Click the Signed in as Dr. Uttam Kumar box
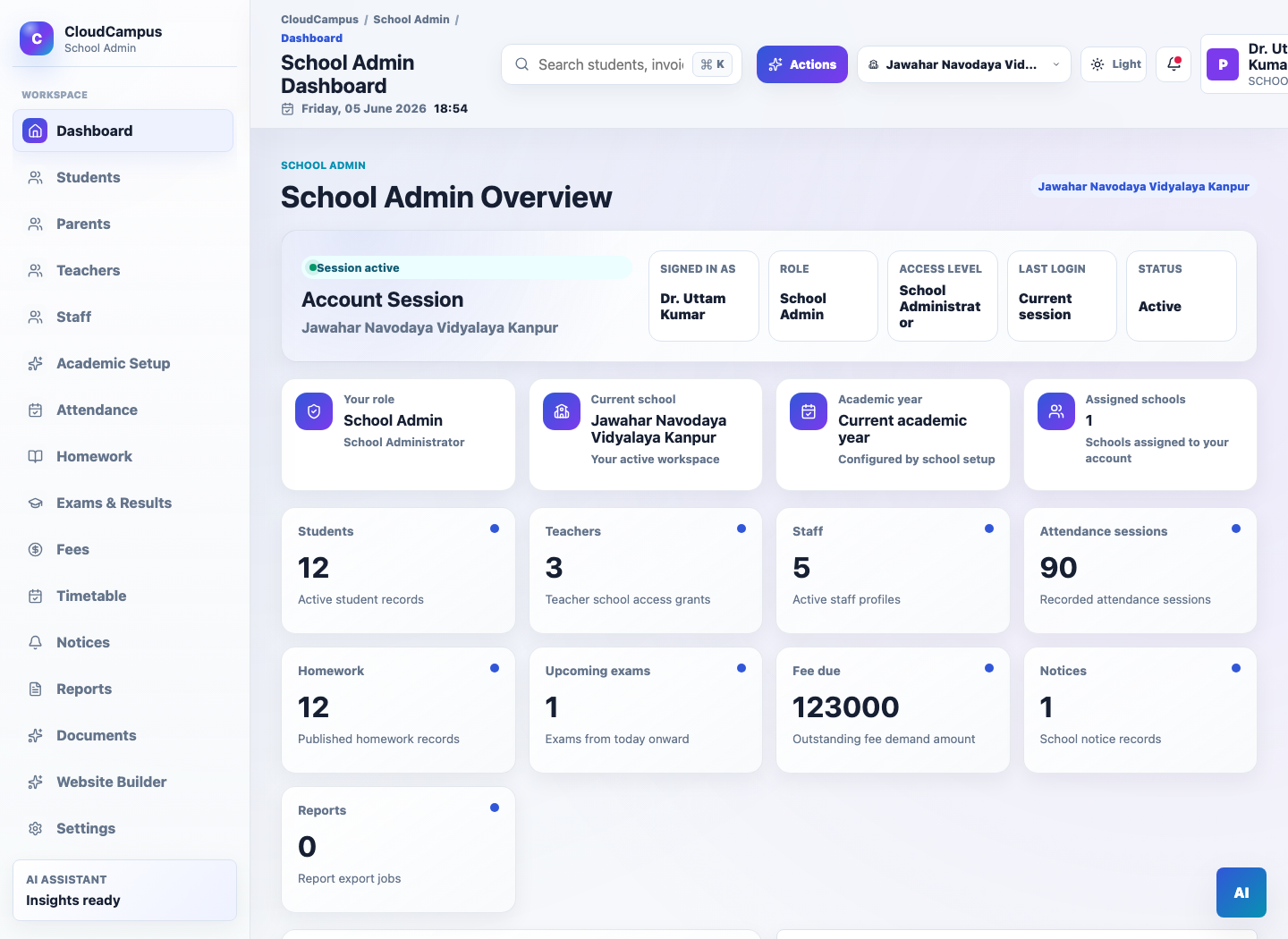This screenshot has width=1288, height=939. (704, 296)
